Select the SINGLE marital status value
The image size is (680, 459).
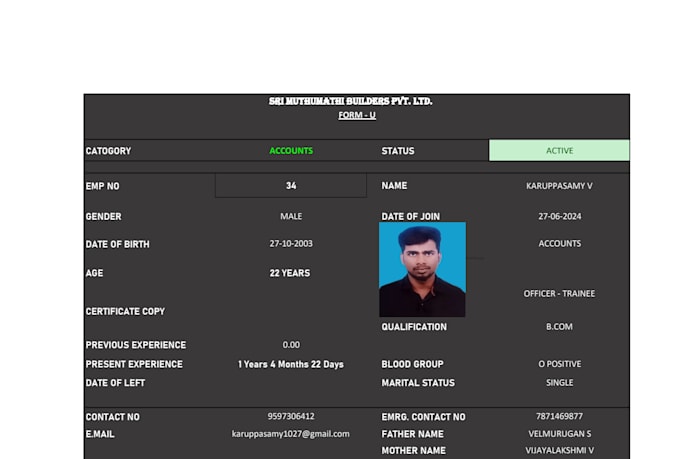(559, 382)
